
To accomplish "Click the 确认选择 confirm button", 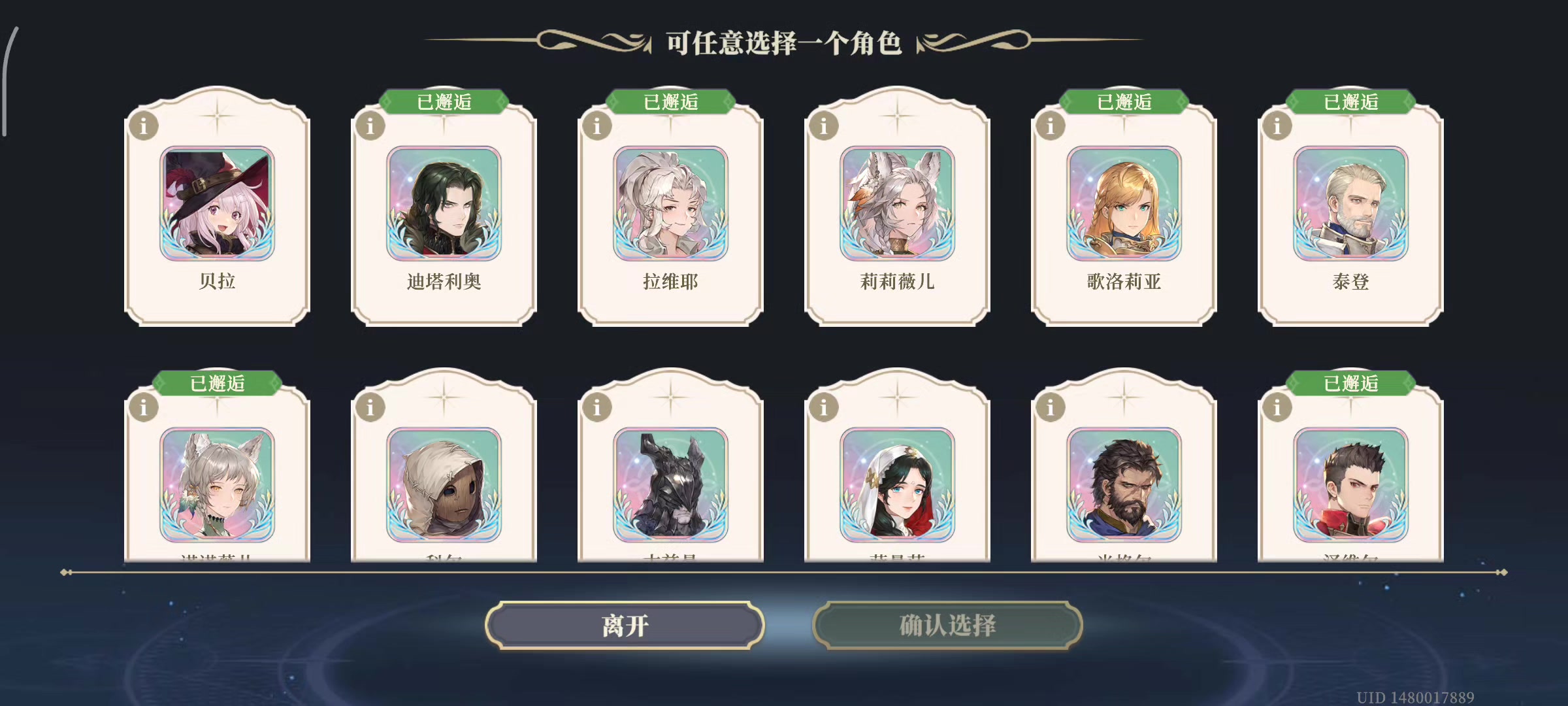I will coord(947,626).
